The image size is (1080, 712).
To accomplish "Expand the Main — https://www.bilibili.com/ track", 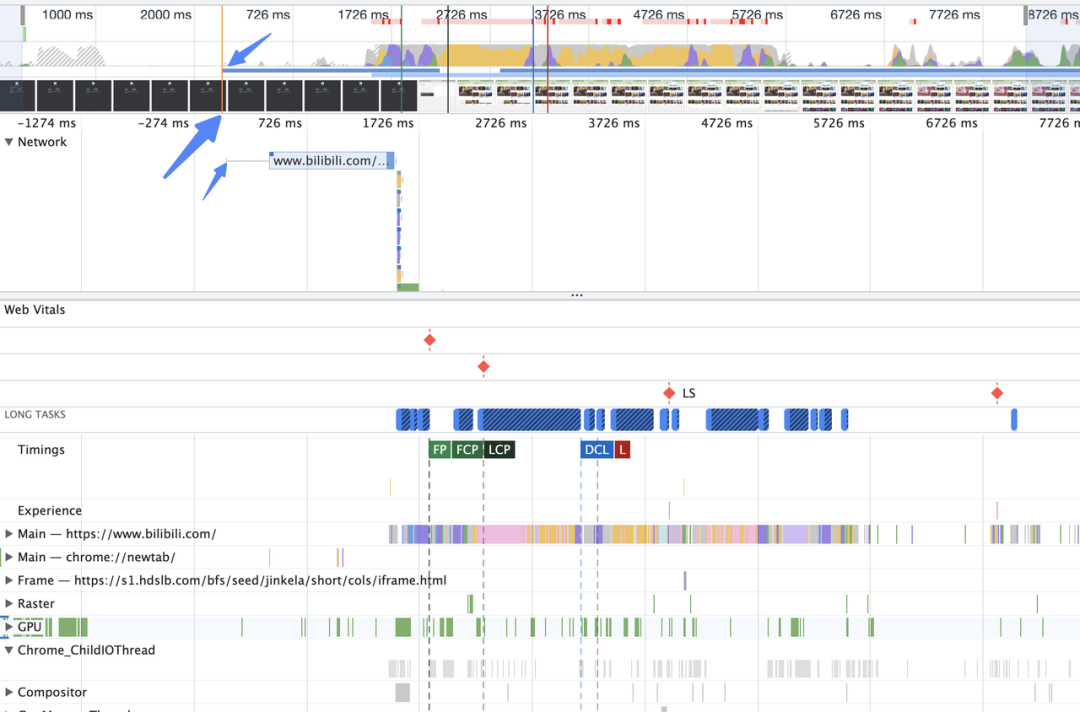I will (9, 533).
